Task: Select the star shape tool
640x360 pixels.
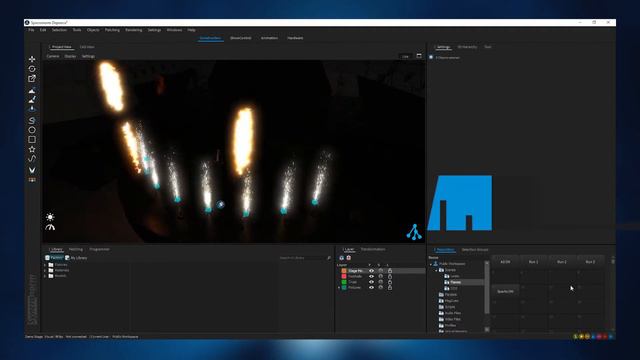Action: pos(32,149)
